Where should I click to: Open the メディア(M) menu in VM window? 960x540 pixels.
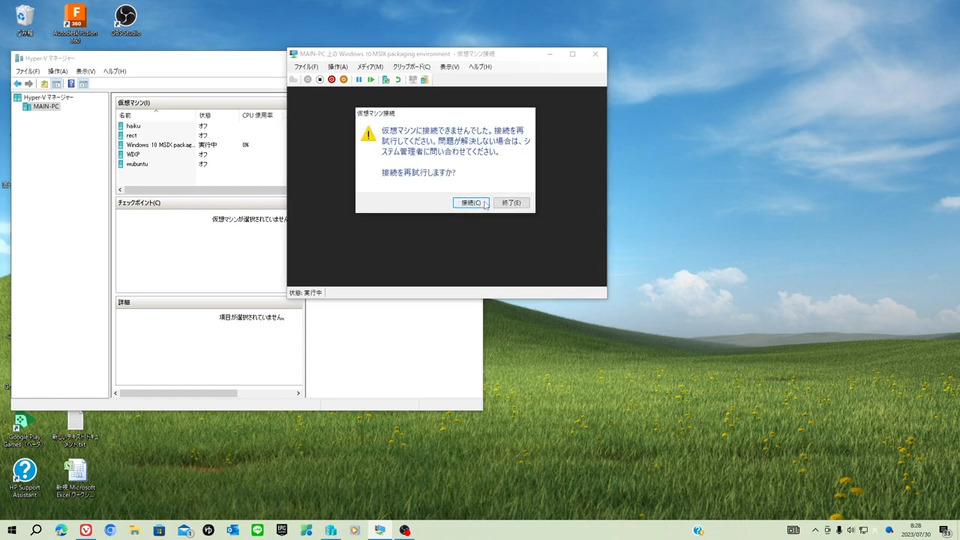coord(370,66)
